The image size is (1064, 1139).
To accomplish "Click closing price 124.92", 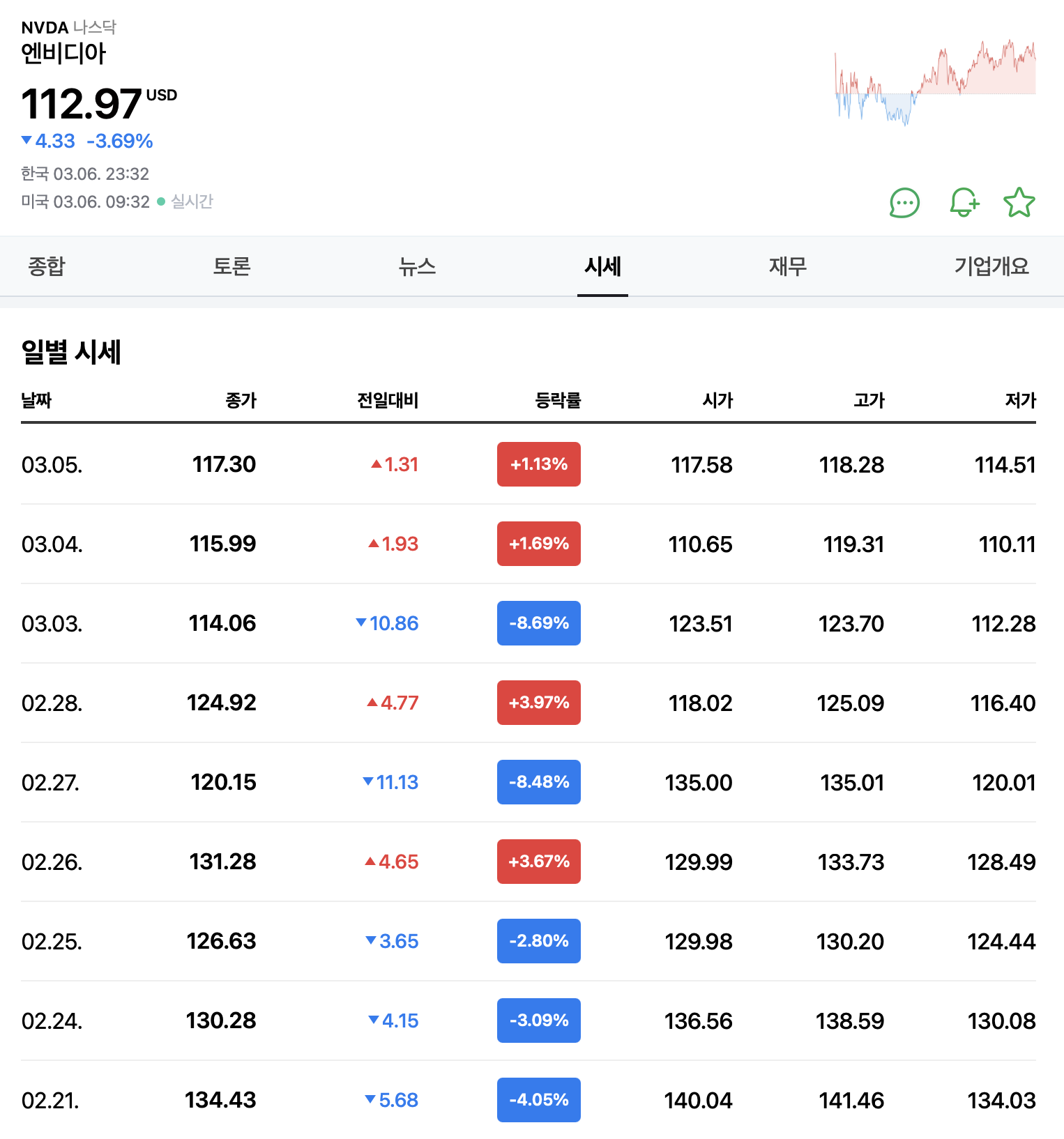I will point(222,703).
